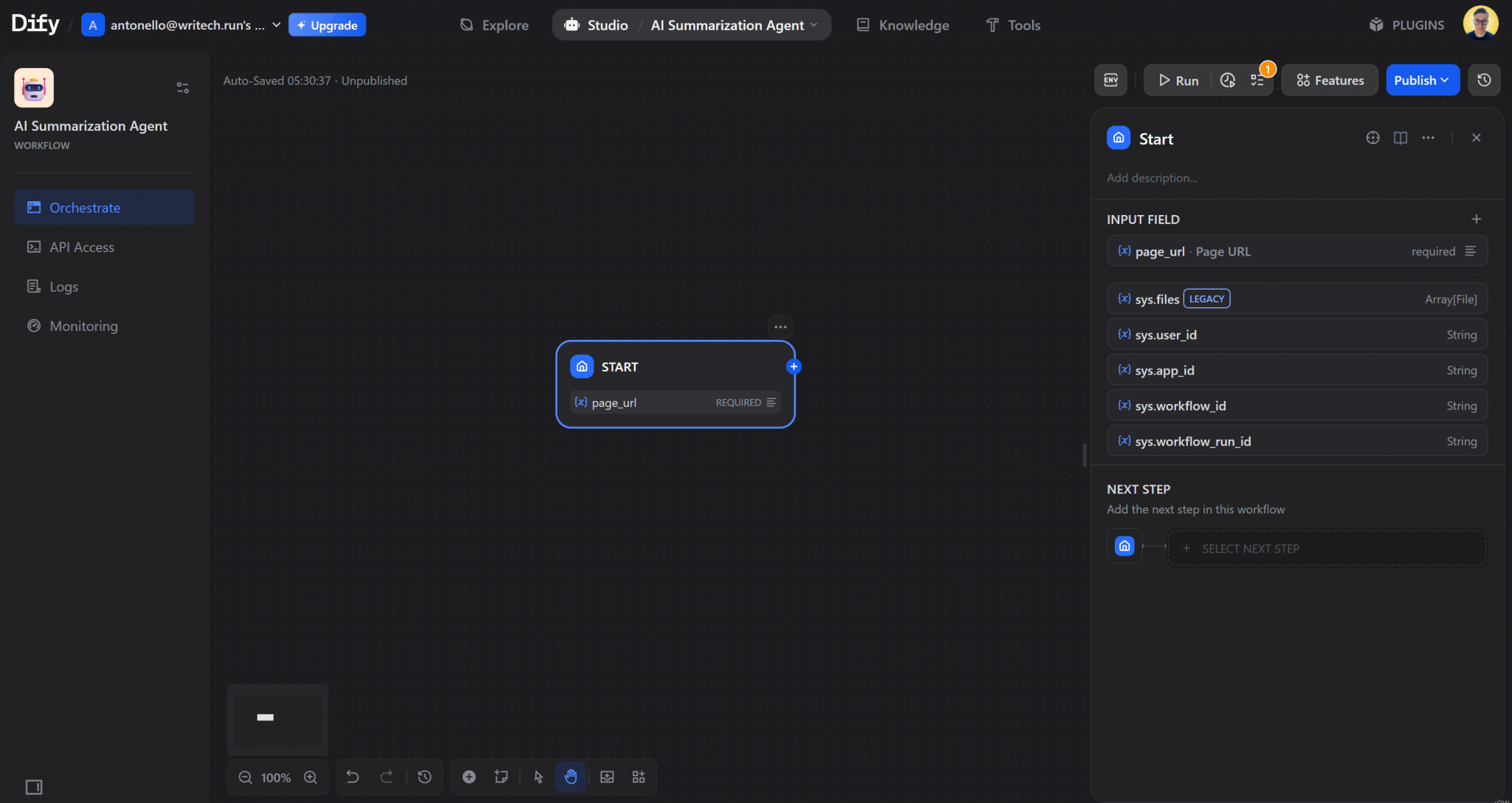
Task: Add a sticky note to the canvas
Action: pos(501,776)
